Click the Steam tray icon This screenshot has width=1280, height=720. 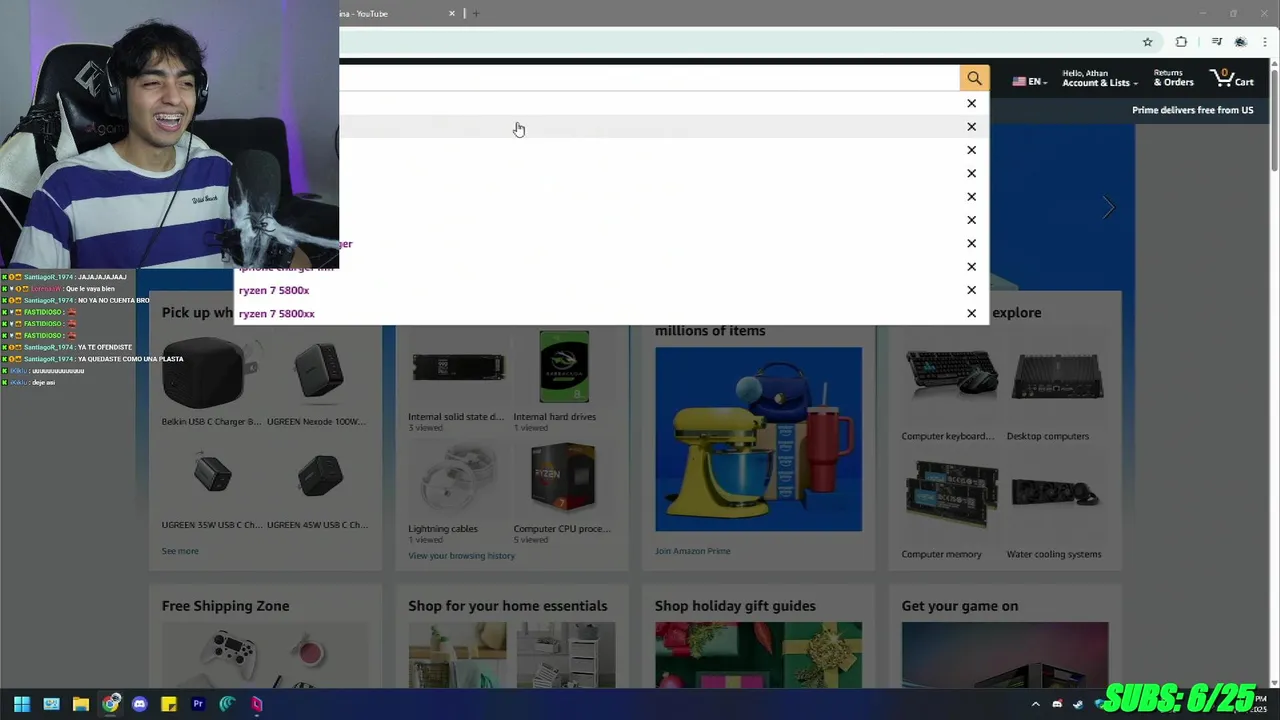[1077, 704]
